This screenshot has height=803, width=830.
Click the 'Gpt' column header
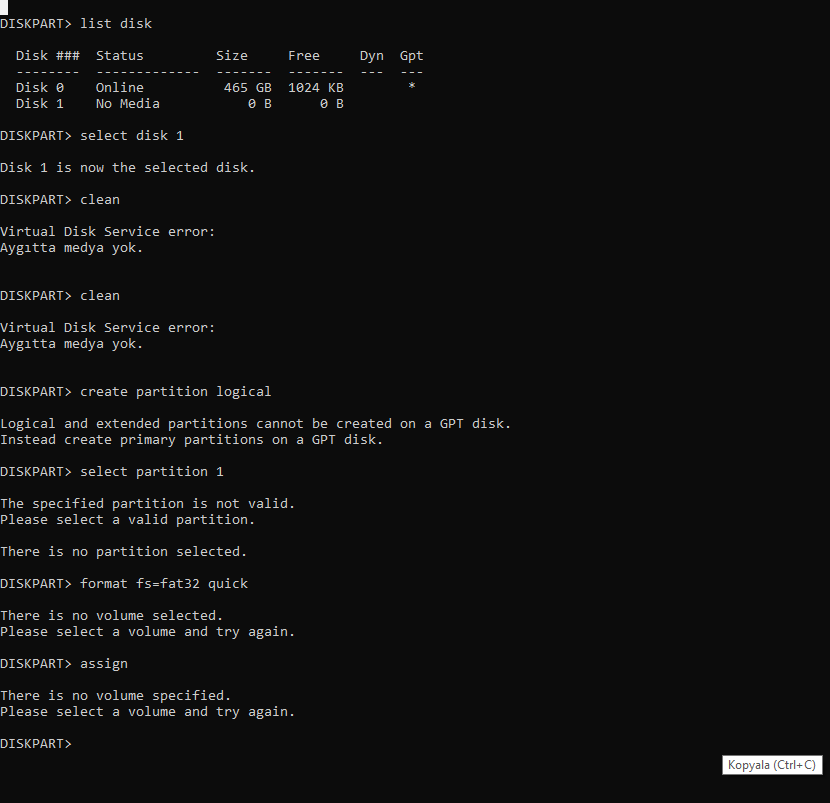tap(411, 56)
